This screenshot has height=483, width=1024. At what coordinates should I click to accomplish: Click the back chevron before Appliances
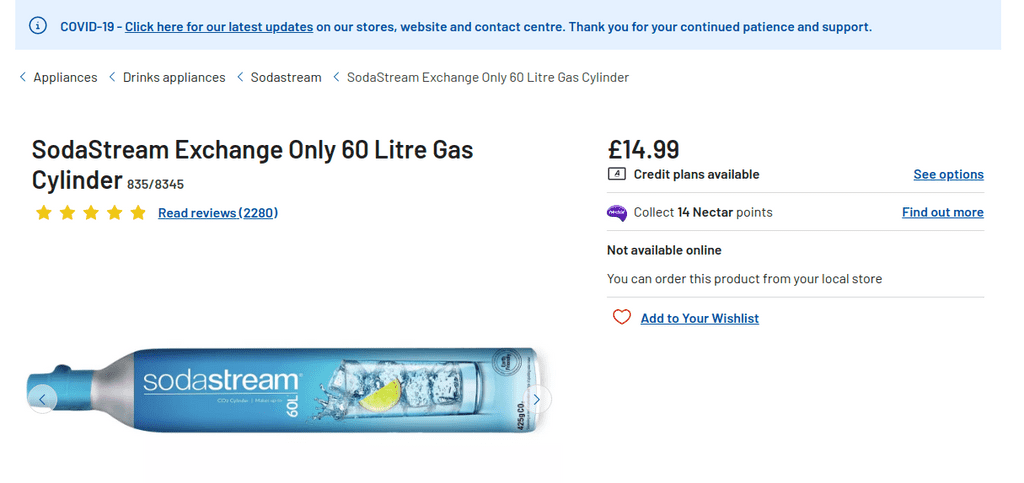pyautogui.click(x=23, y=77)
